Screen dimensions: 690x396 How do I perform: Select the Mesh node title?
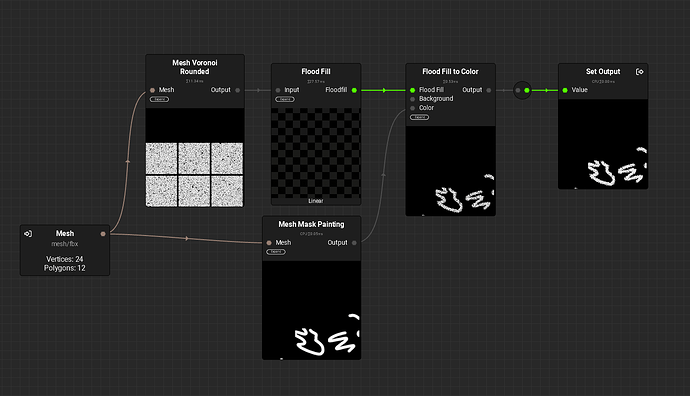65,234
